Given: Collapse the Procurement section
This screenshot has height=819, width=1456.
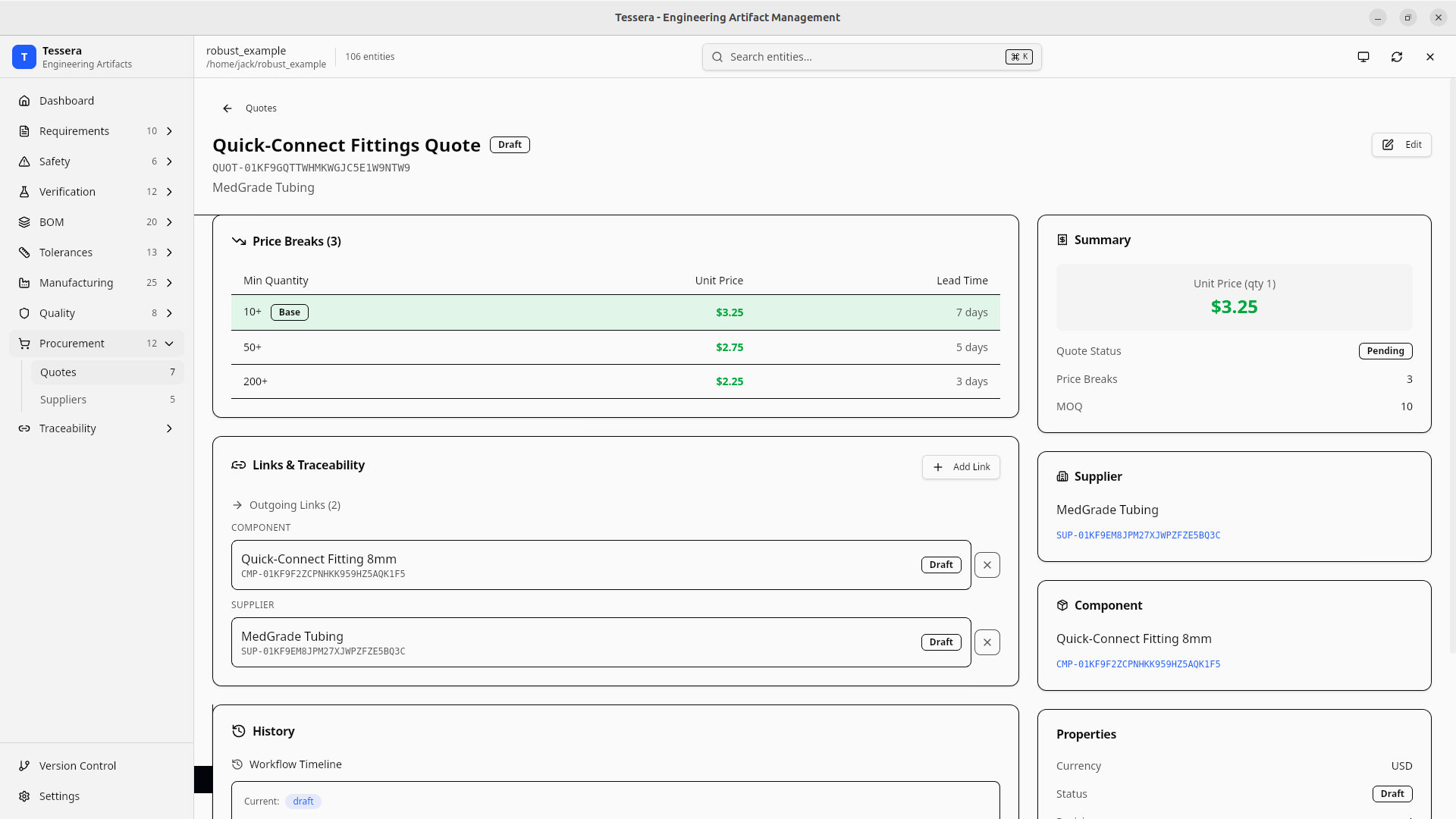Looking at the screenshot, I should coord(169,344).
